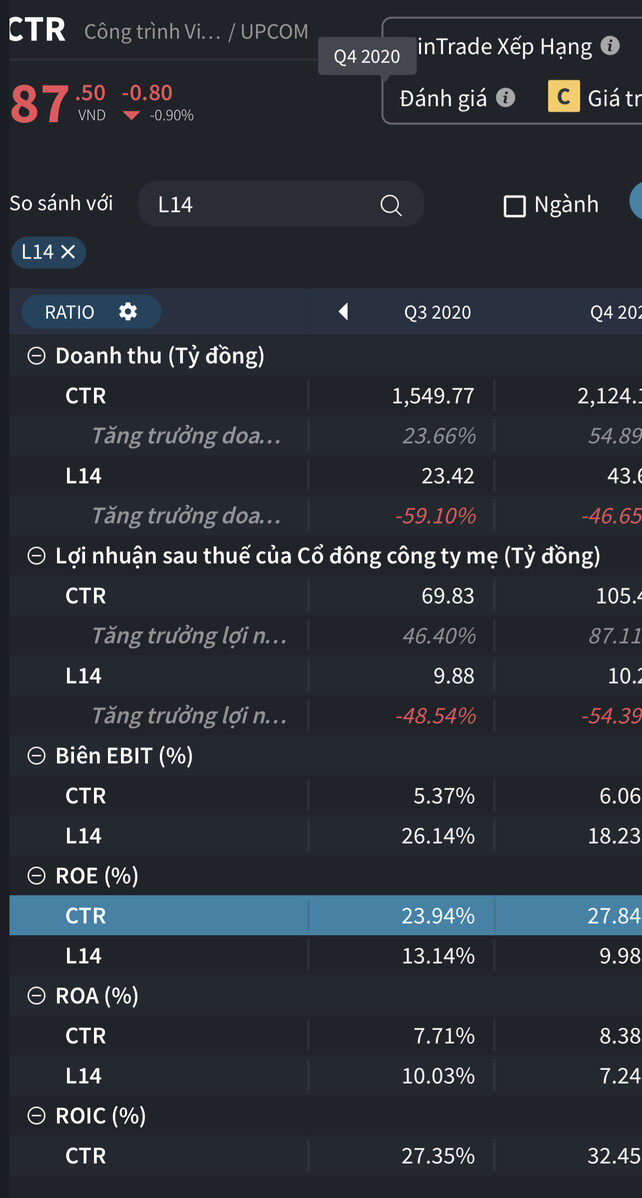Screen dimensions: 642x1198
Task: Remove the L14 comparison tag
Action: tap(68, 252)
